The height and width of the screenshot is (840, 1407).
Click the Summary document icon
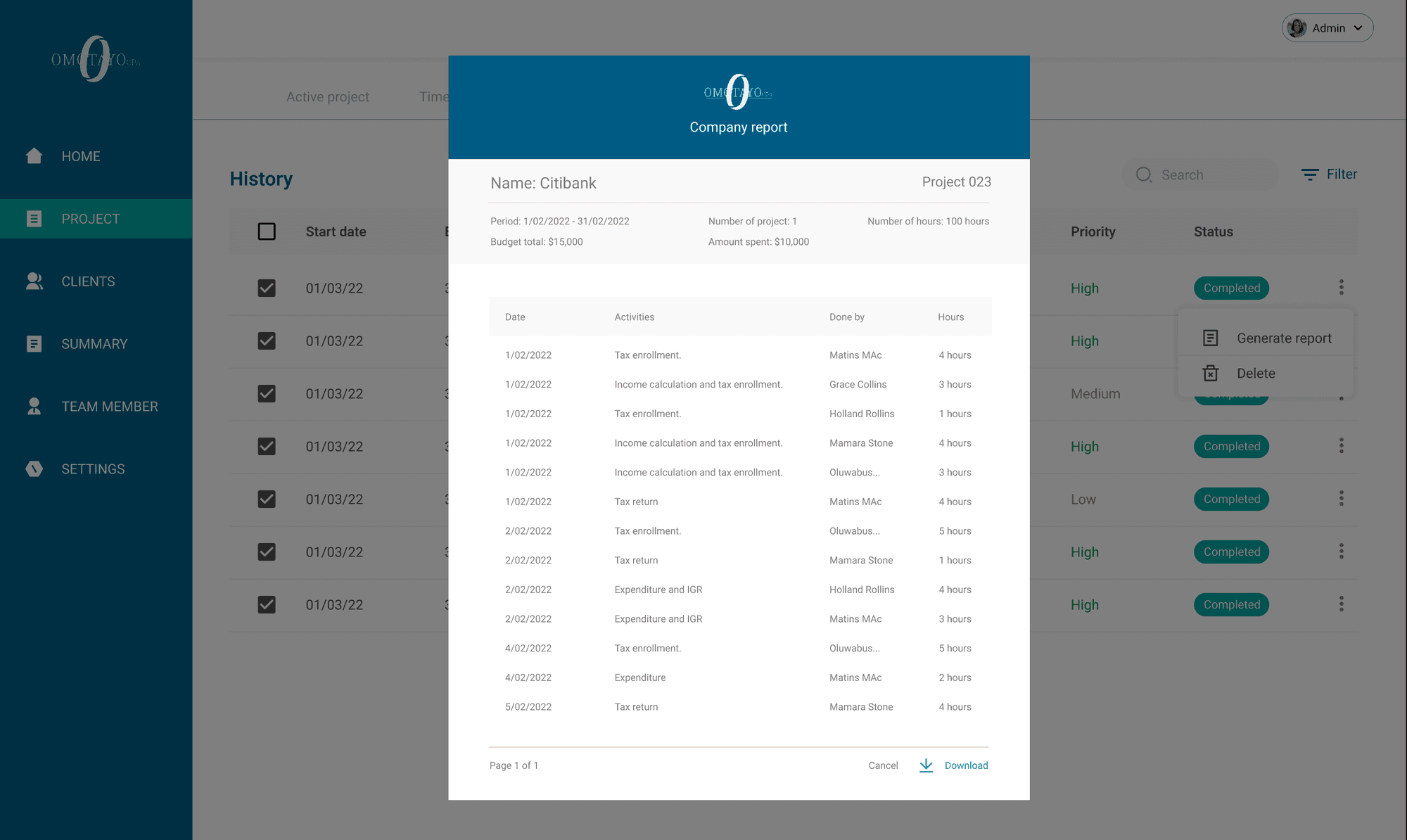point(34,344)
